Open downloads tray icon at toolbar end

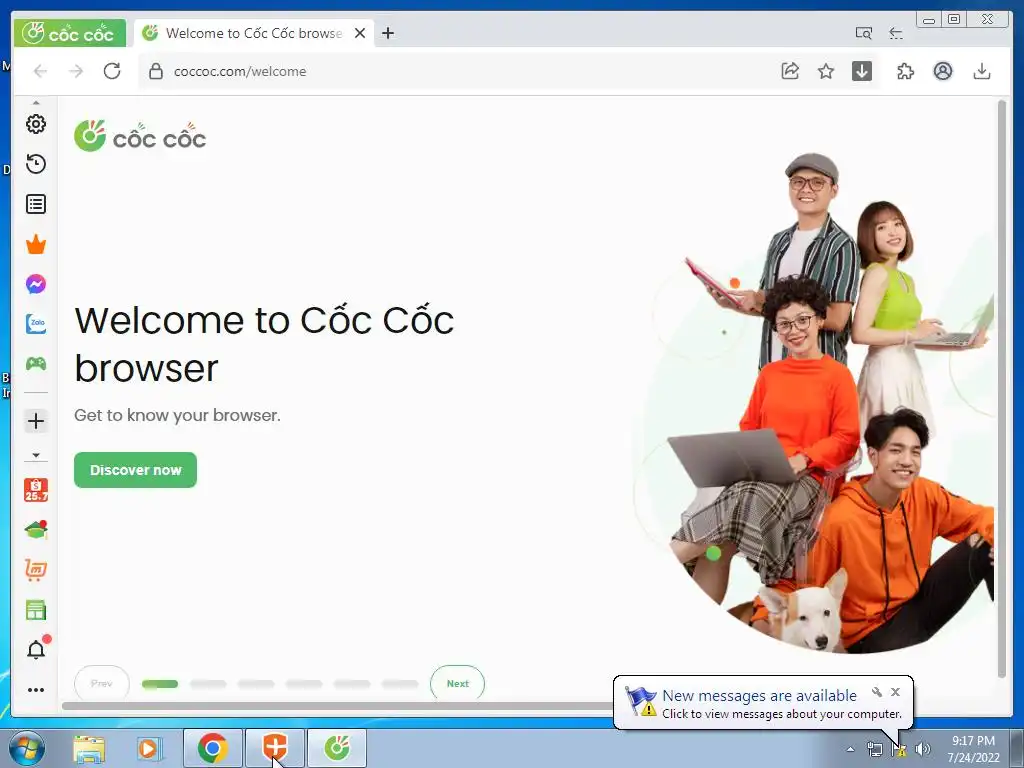pyautogui.click(x=982, y=71)
